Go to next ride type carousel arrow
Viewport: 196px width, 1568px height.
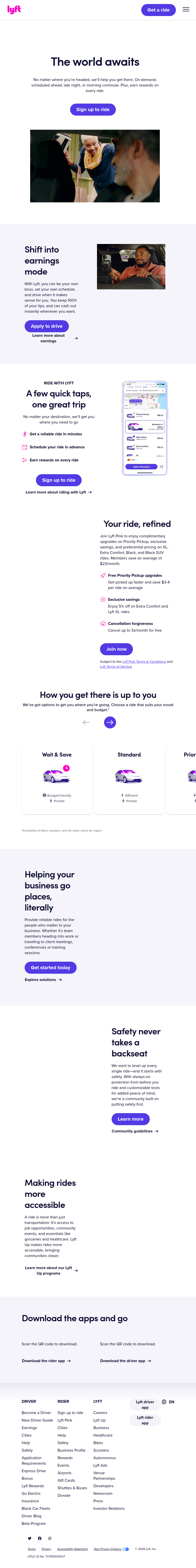tap(110, 722)
